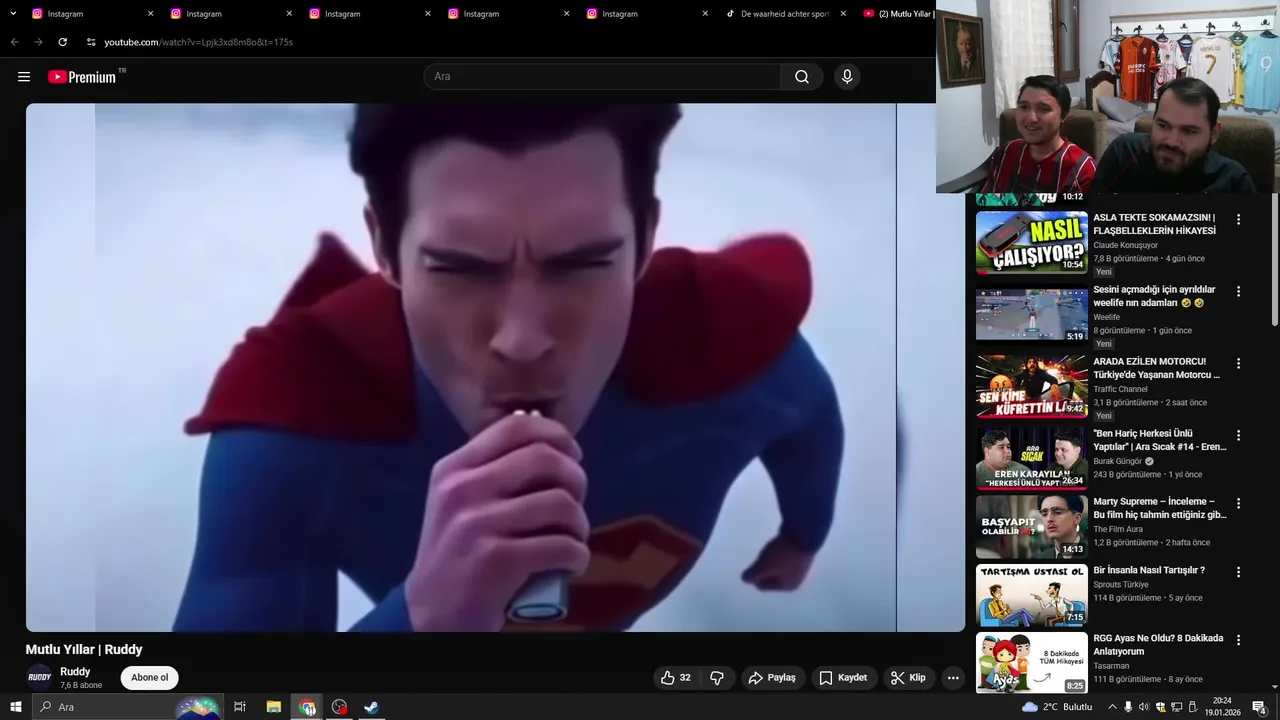Like the video with thumbs up

(675, 678)
